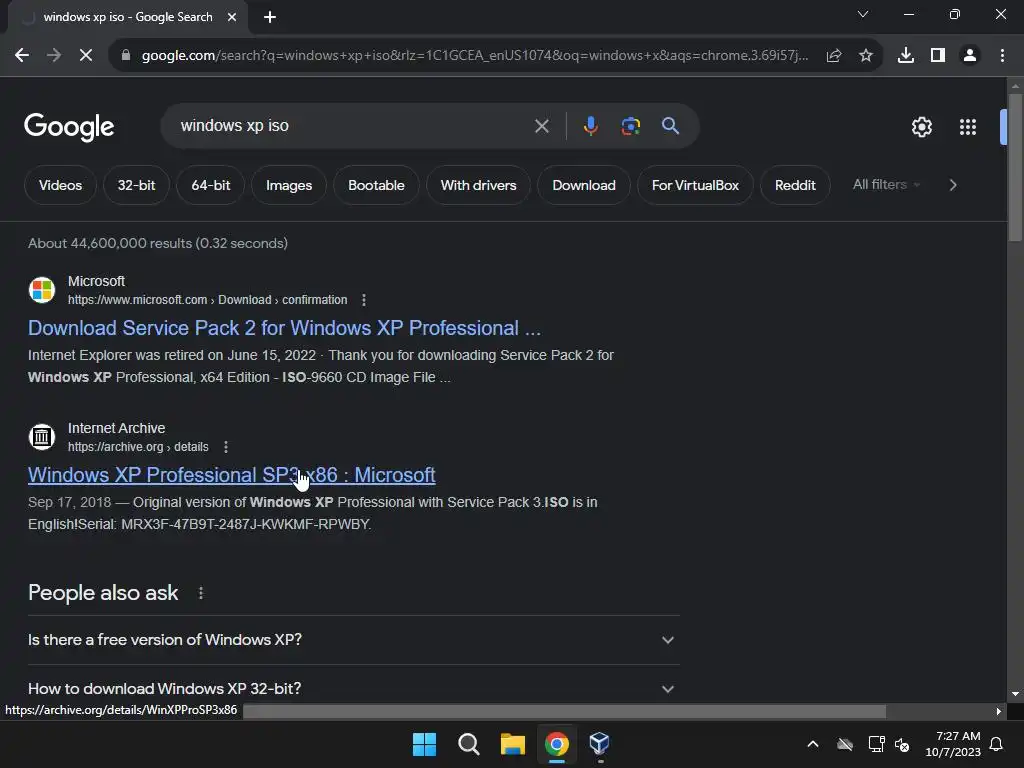Start voice search with microphone icon

[x=590, y=126]
